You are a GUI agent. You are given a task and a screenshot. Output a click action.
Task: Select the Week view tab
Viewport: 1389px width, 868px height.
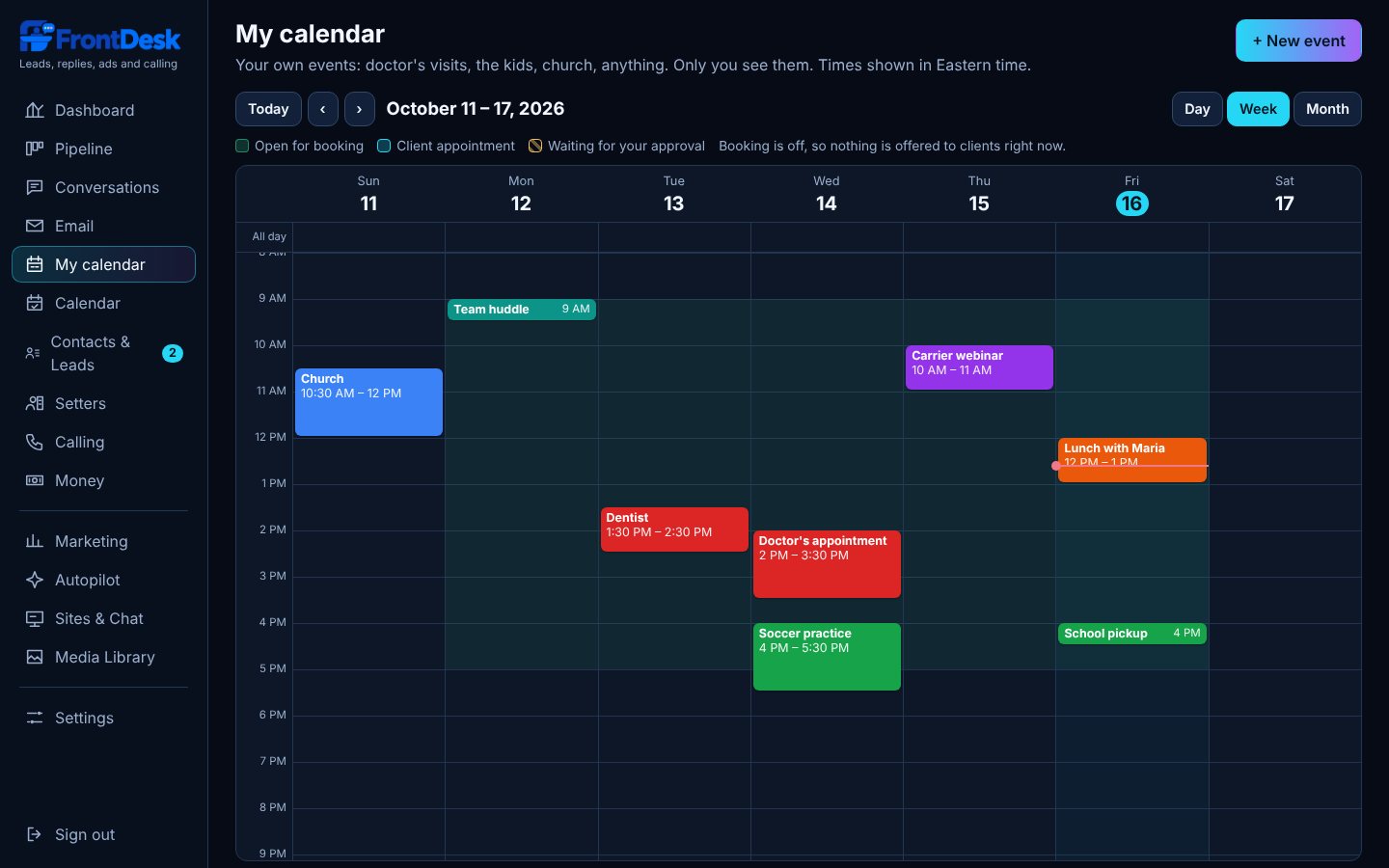(1258, 109)
